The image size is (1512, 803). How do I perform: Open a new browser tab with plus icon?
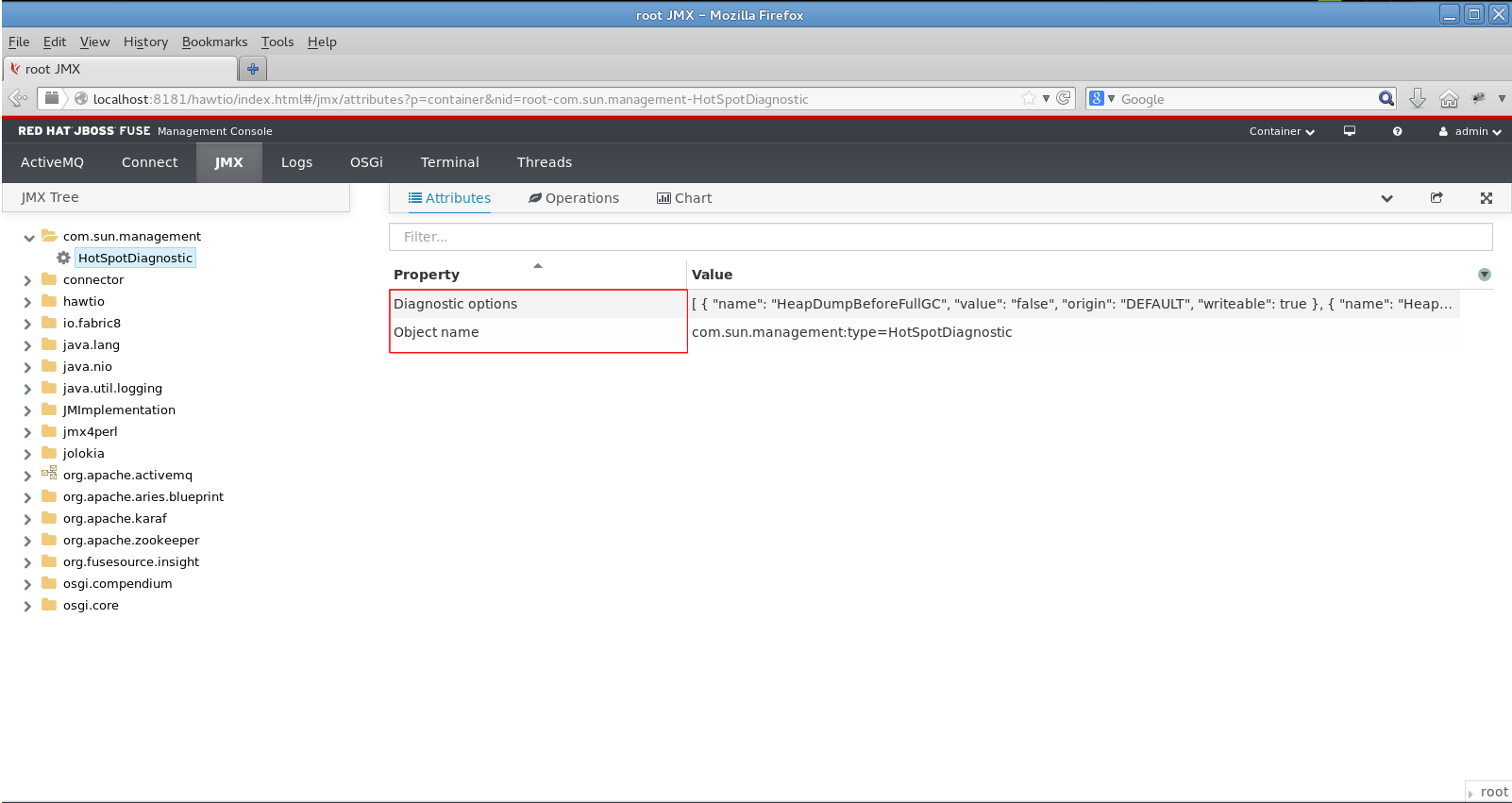click(x=253, y=69)
